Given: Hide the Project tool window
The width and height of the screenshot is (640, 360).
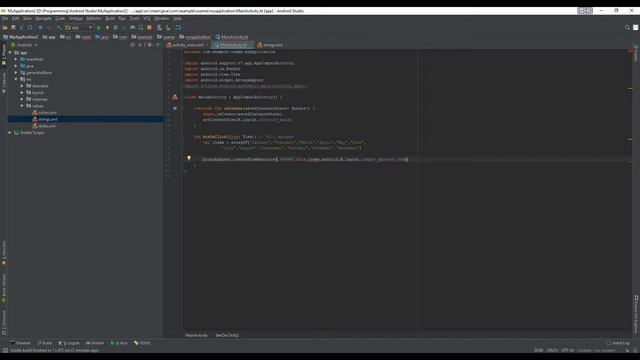Looking at the screenshot, I should coord(159,45).
